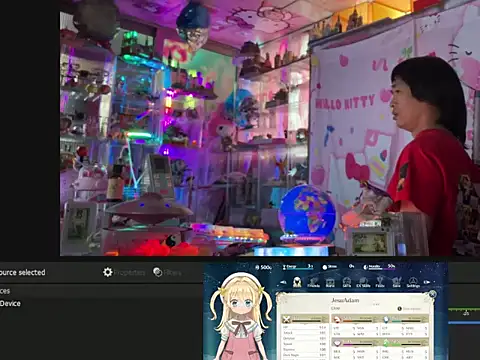This screenshot has height=360, width=480.
Task: Adjust the blue audio mixer volume slider
Action: pos(464,323)
